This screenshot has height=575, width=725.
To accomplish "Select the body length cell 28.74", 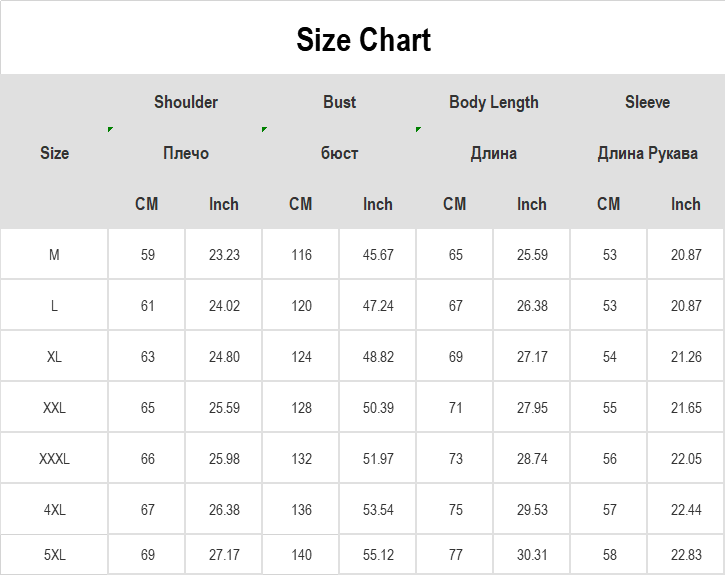I will tap(532, 459).
